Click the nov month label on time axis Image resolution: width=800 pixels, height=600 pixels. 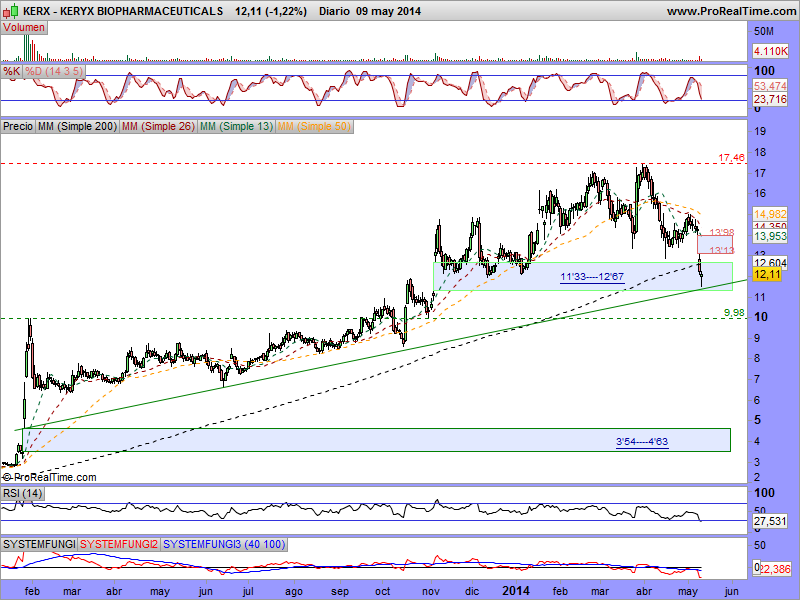pos(431,591)
